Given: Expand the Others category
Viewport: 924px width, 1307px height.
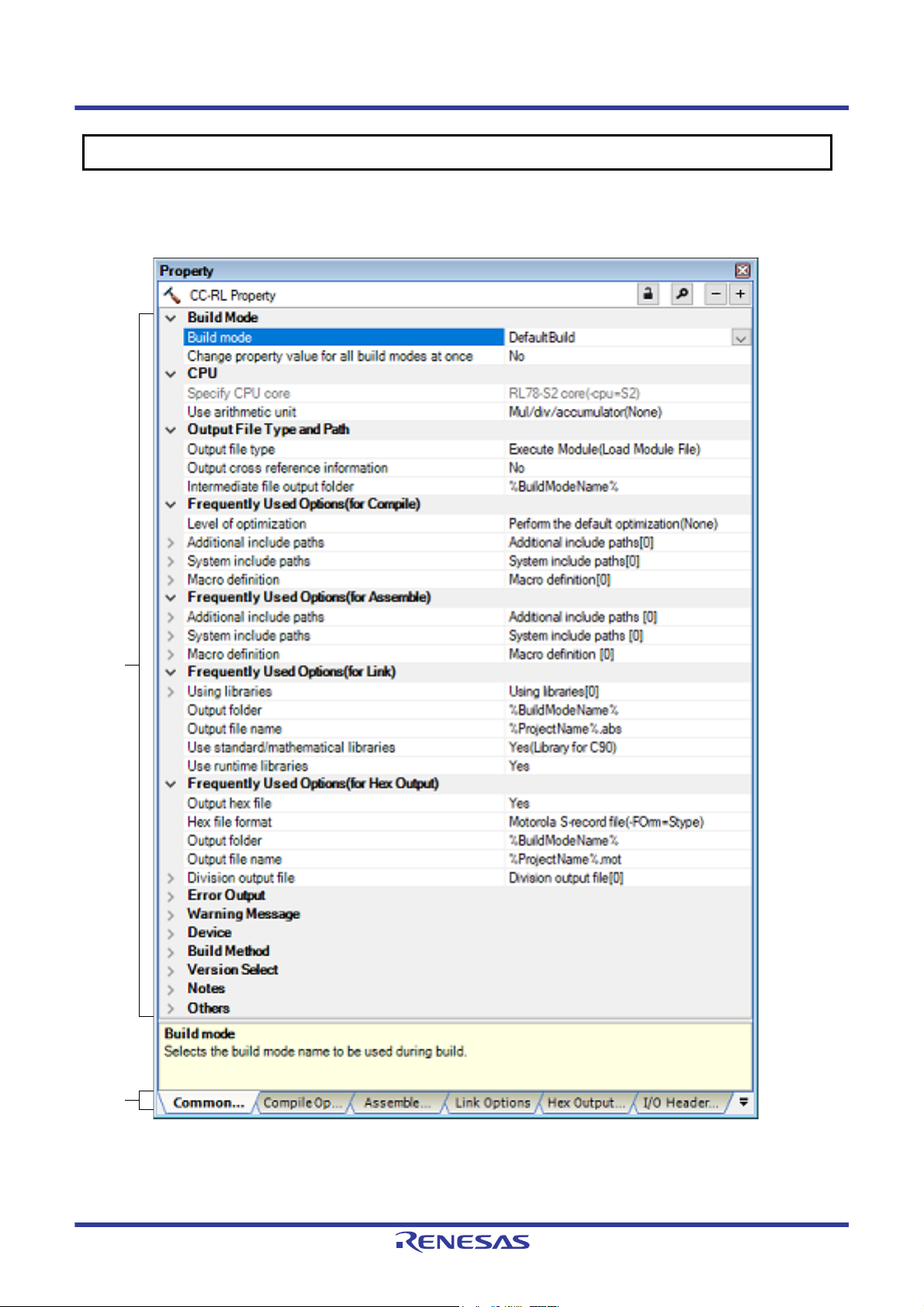Looking at the screenshot, I should [171, 1008].
